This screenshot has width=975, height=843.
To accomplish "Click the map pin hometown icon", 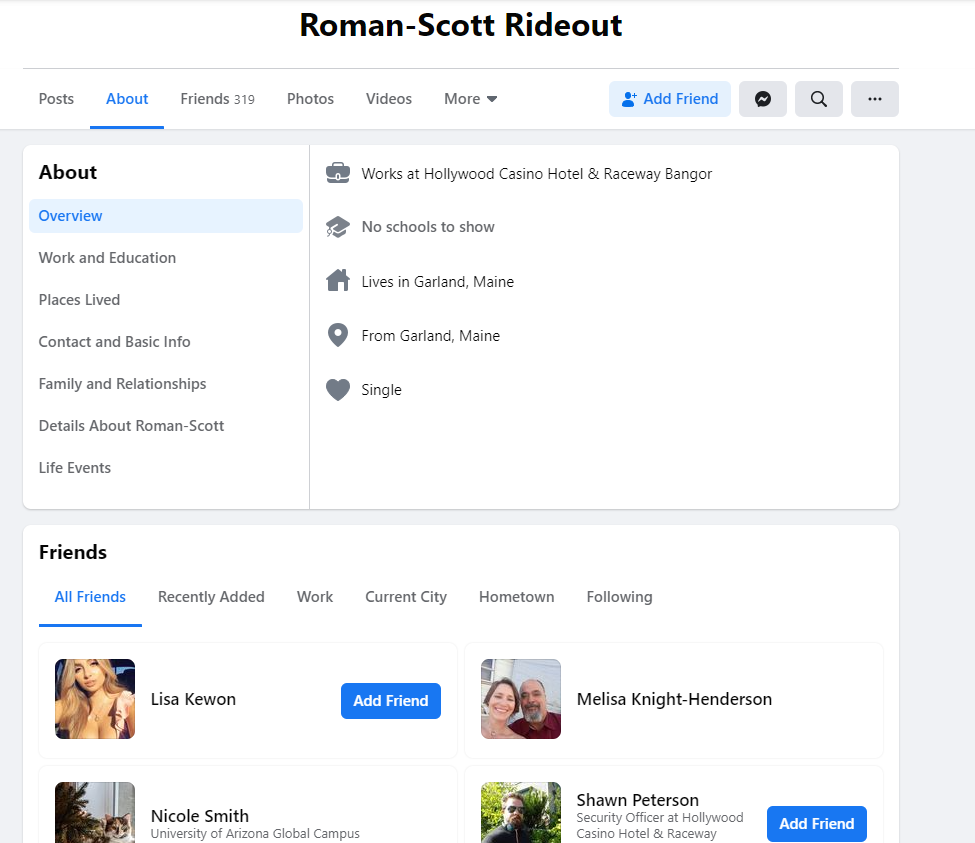I will [338, 335].
